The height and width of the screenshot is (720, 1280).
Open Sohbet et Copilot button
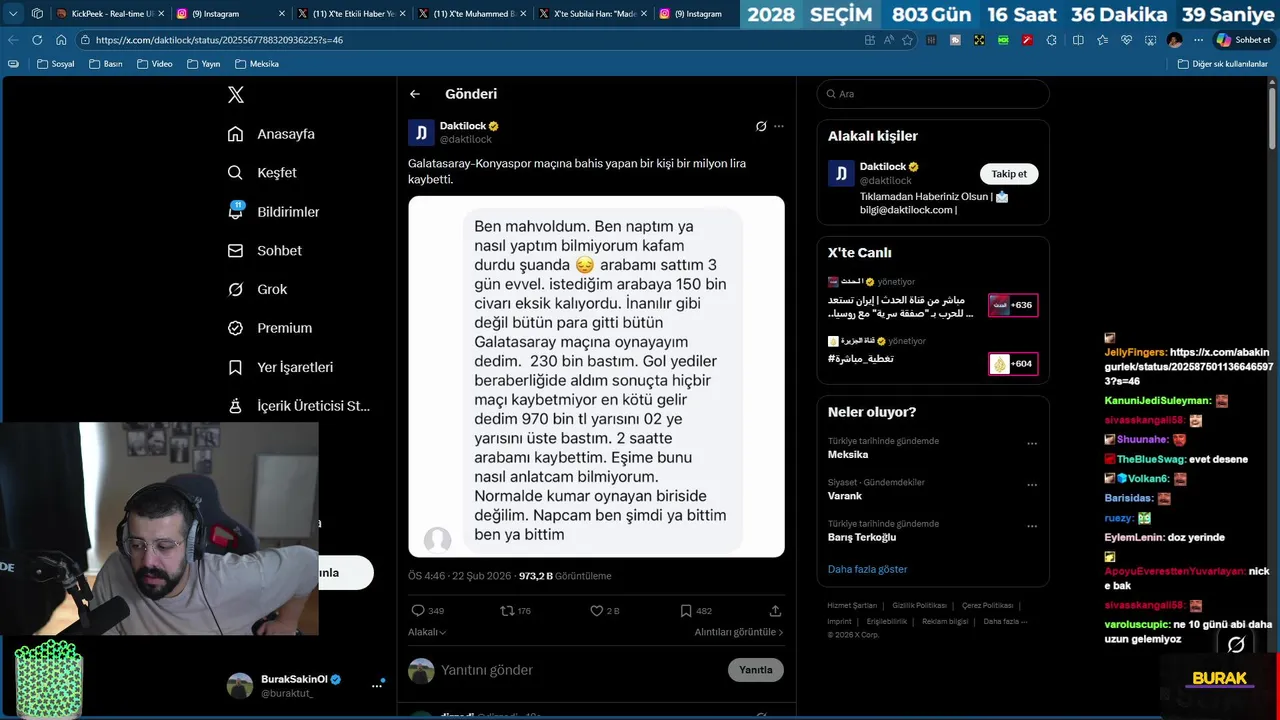click(x=1243, y=40)
